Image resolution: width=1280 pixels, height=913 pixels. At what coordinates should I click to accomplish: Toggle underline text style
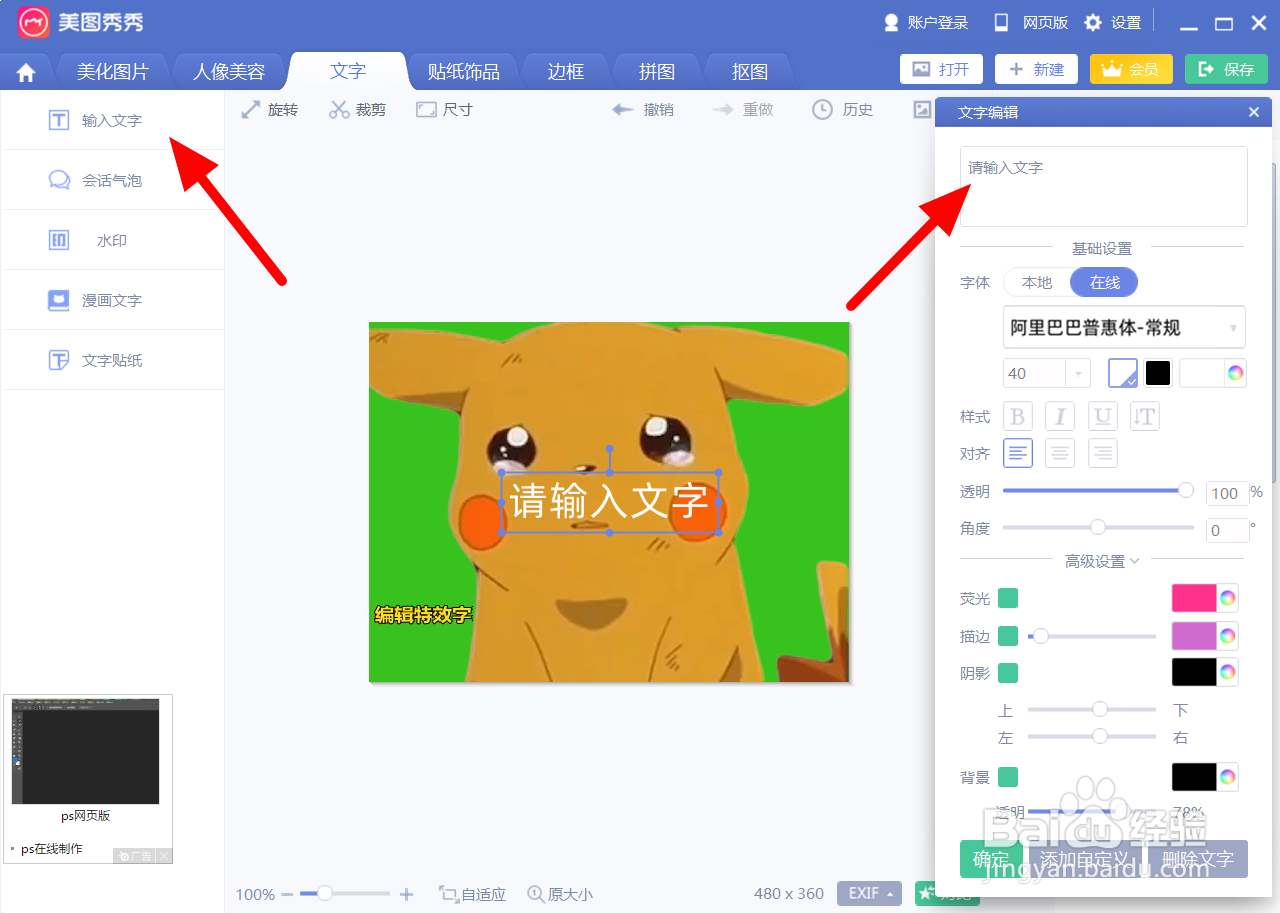pos(1102,416)
